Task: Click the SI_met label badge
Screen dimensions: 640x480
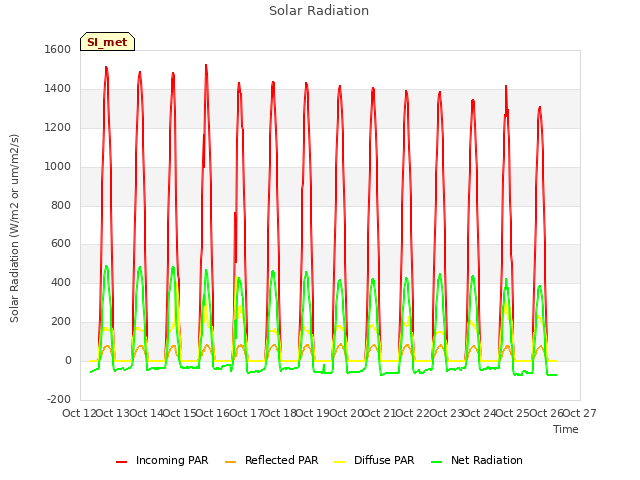Action: [107, 42]
